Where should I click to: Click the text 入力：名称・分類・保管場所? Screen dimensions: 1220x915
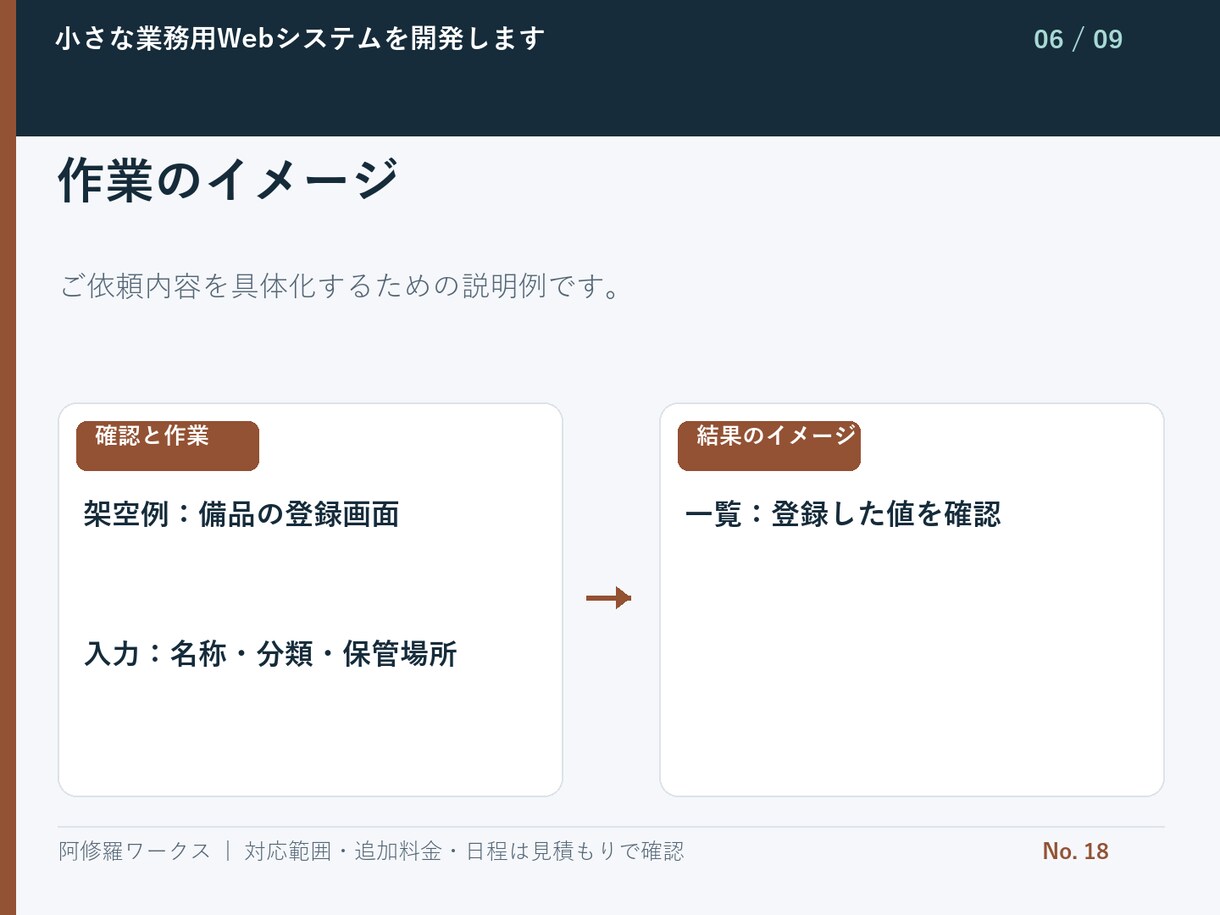pos(270,654)
